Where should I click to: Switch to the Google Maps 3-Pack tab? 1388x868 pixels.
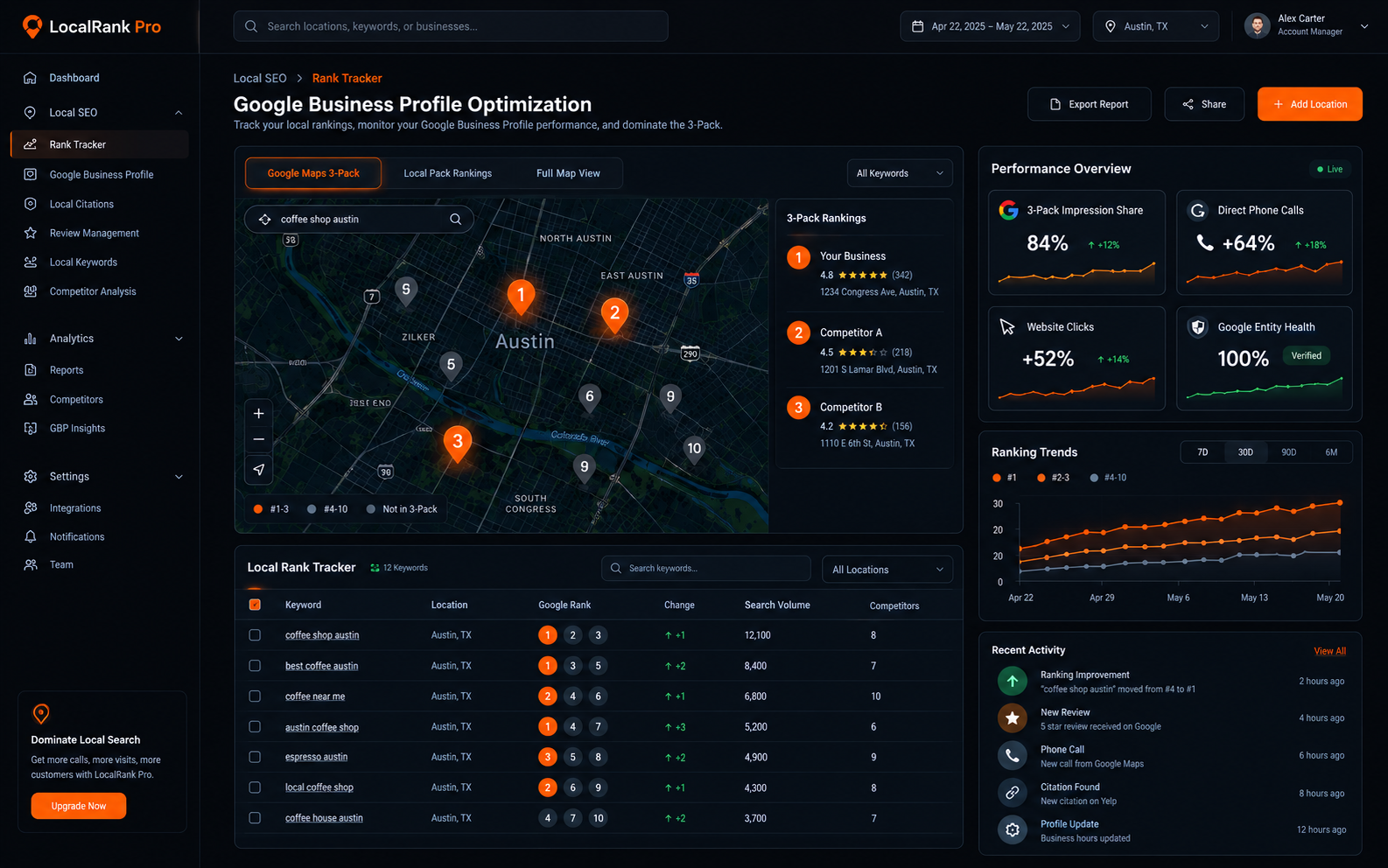tap(313, 173)
